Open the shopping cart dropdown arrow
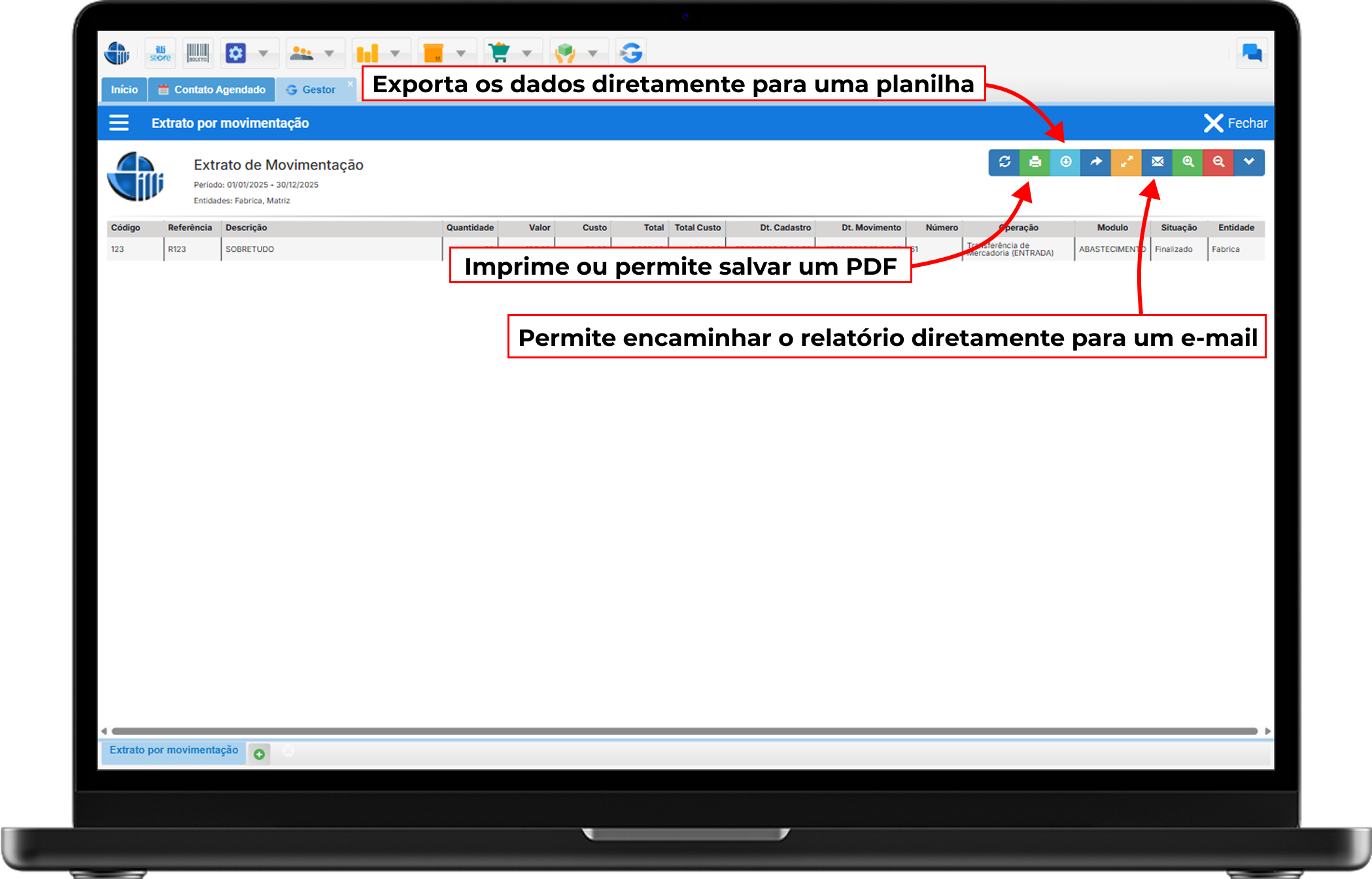This screenshot has width=1372, height=879. [526, 53]
